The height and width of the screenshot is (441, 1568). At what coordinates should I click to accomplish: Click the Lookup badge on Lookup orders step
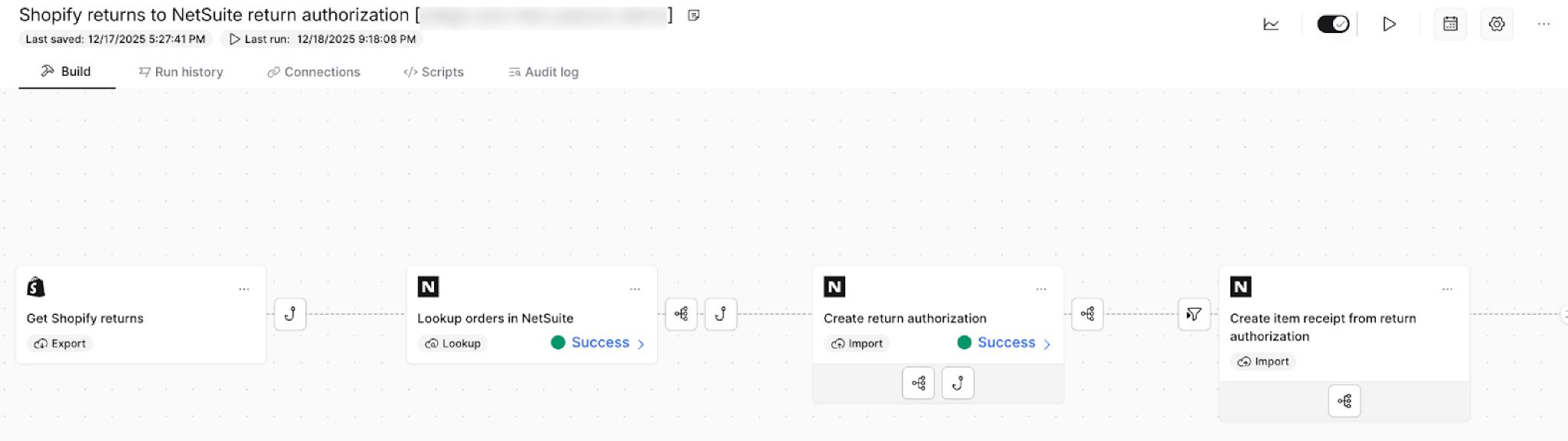452,344
